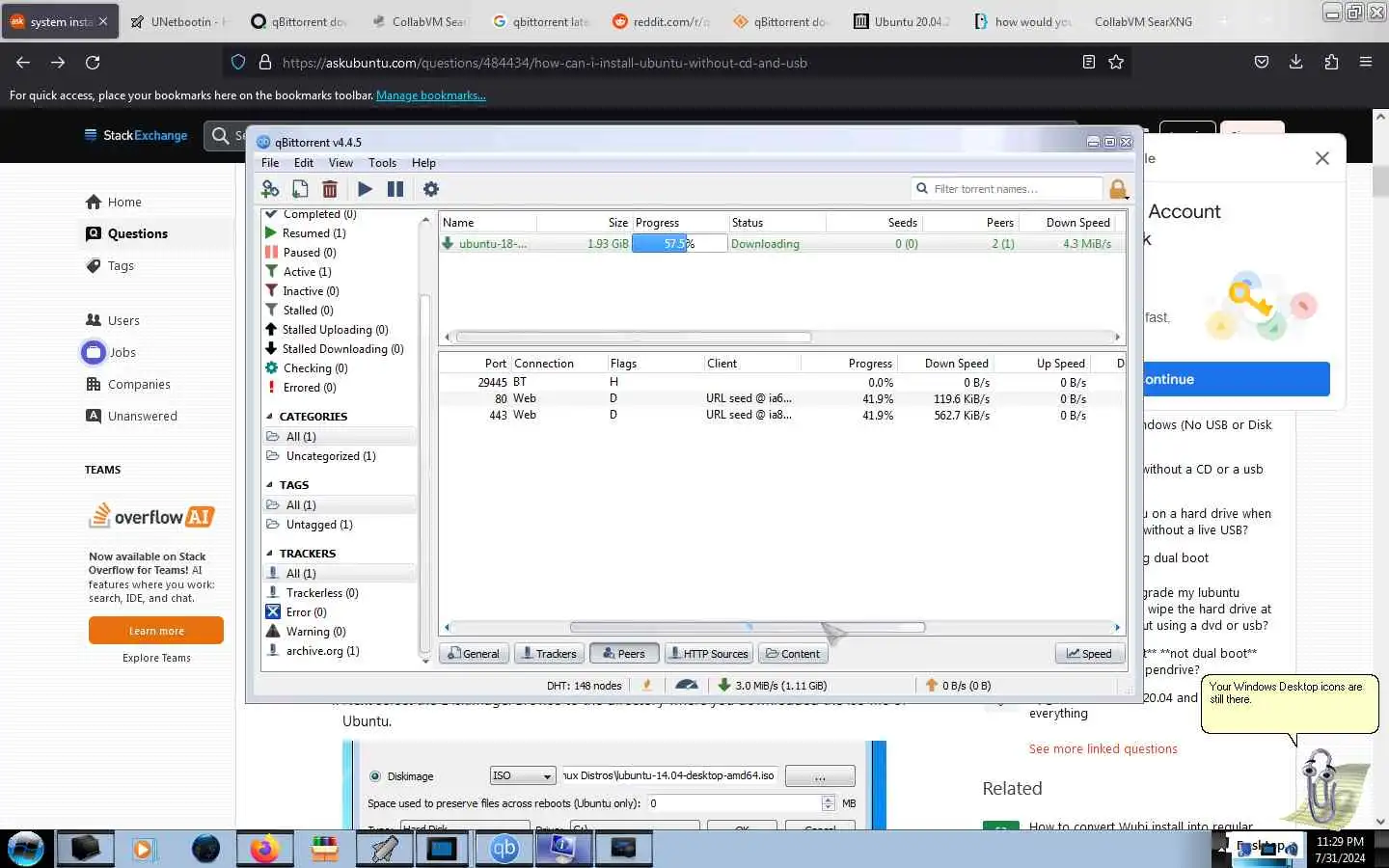Open the Windows Start orb

(x=26, y=849)
